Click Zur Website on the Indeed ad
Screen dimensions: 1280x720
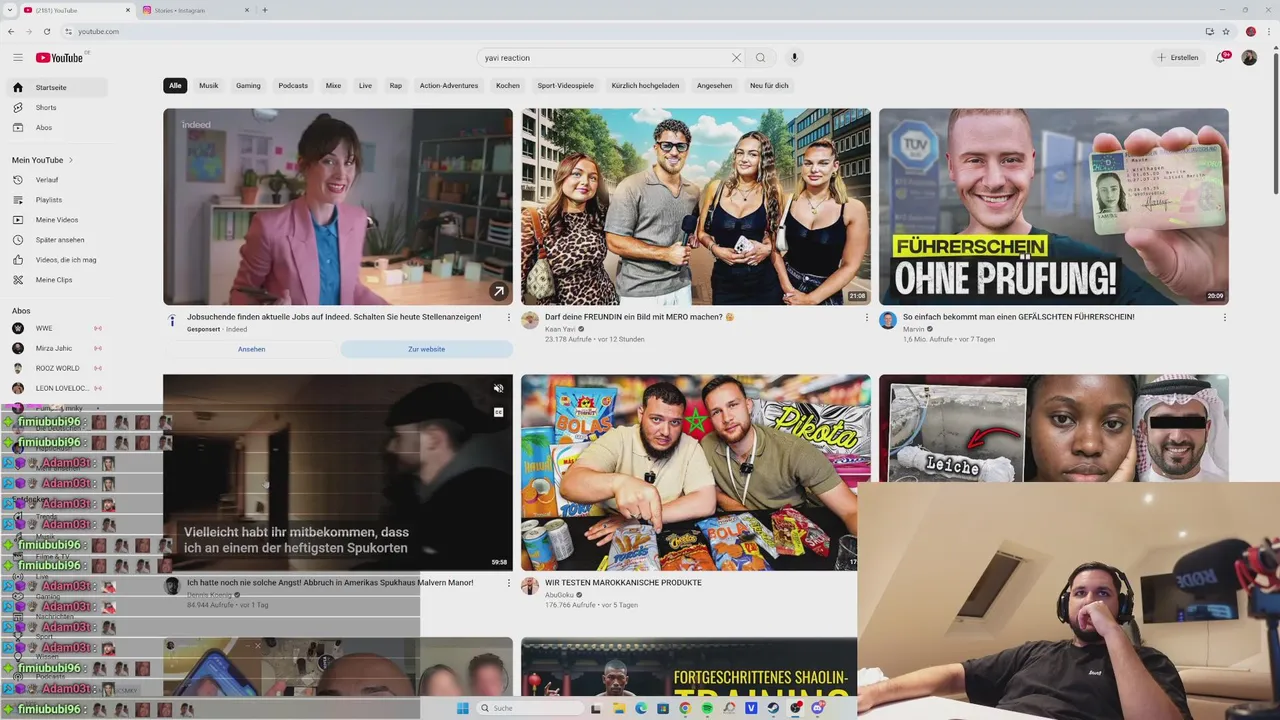pos(426,349)
